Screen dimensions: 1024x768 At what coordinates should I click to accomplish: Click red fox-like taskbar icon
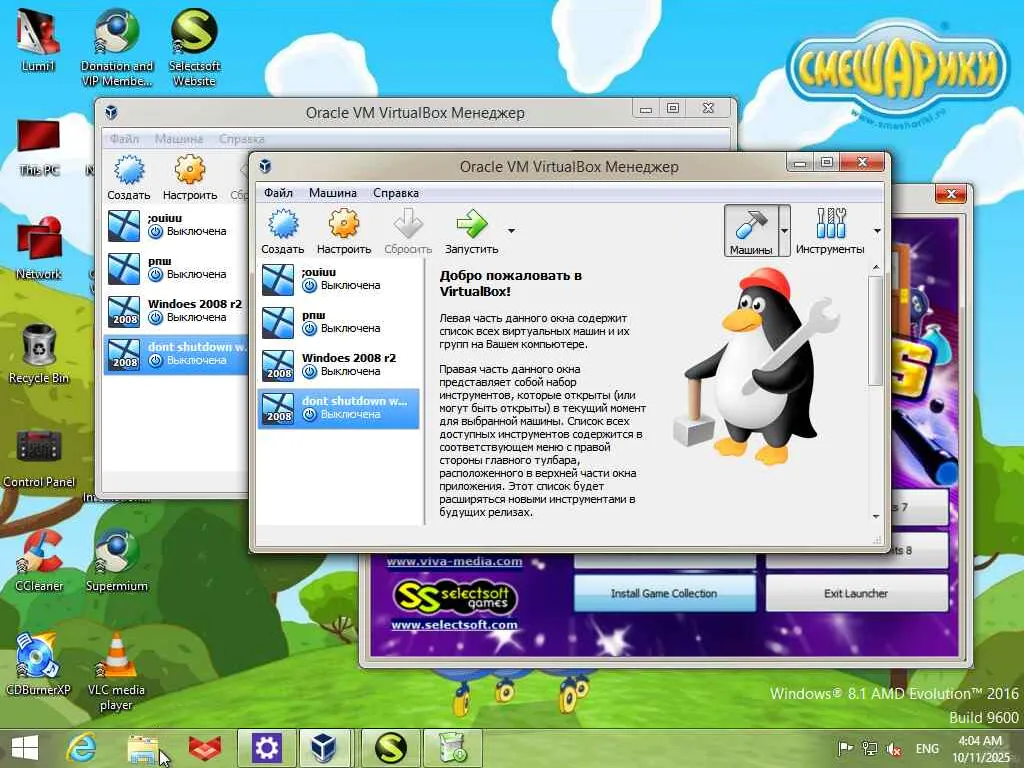coord(204,748)
